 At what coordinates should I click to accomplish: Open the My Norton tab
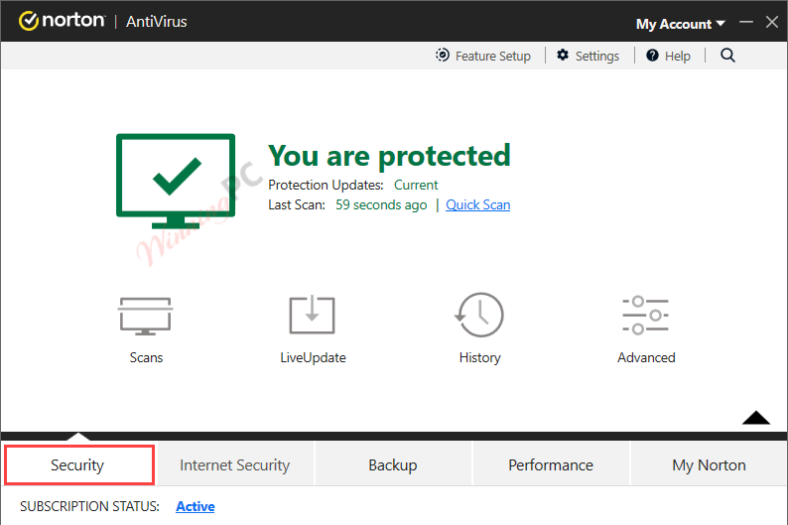point(709,465)
